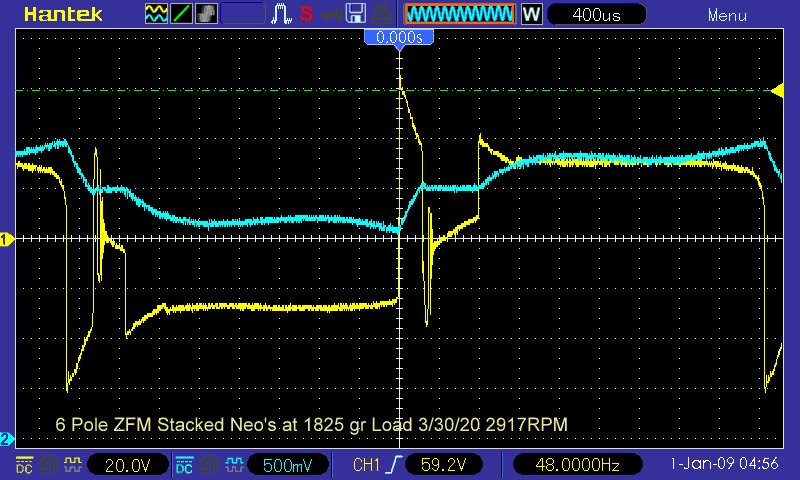Click the W window mode icon
This screenshot has height=480, width=800.
[x=531, y=14]
